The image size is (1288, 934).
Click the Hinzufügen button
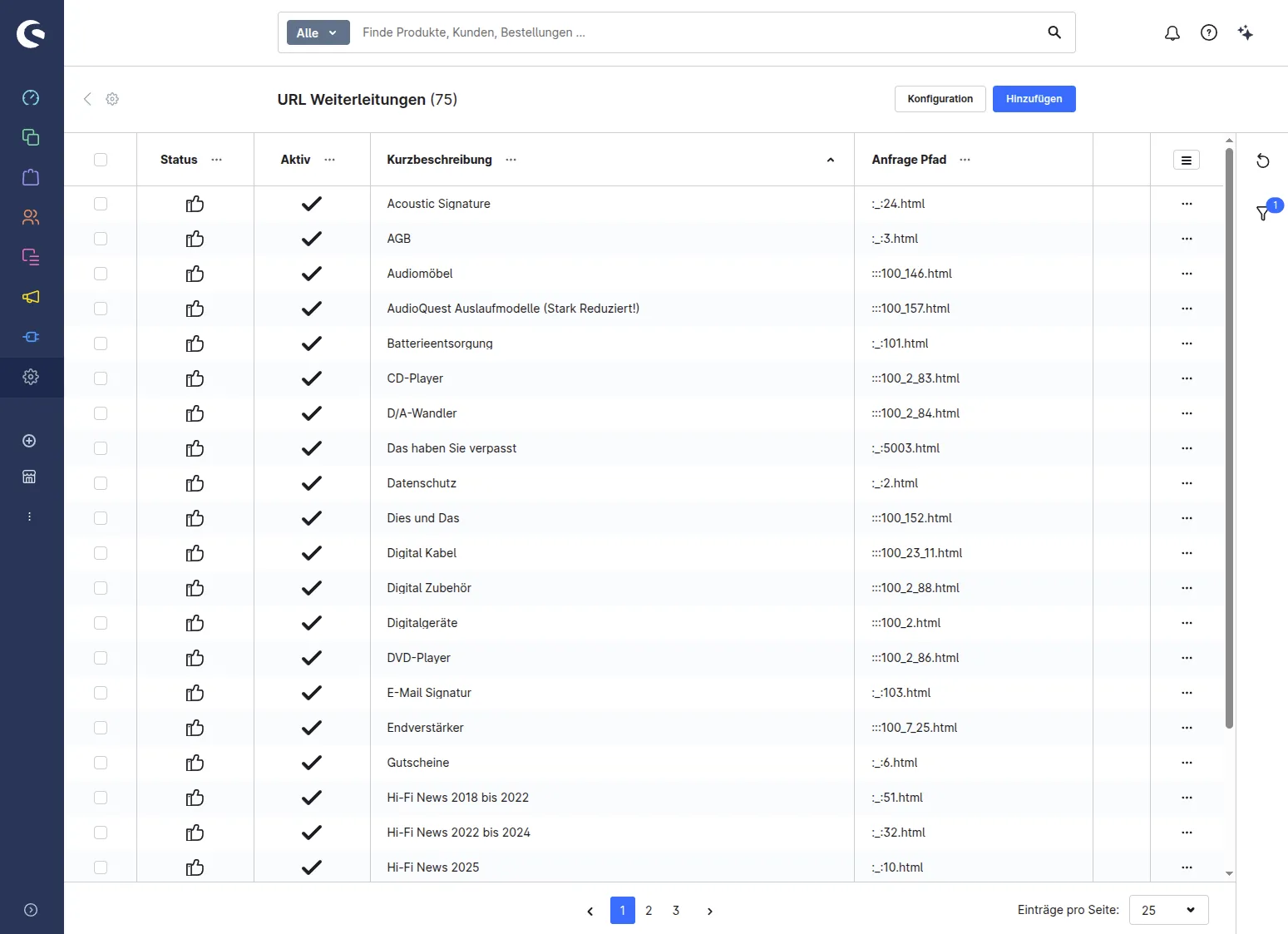click(x=1034, y=99)
